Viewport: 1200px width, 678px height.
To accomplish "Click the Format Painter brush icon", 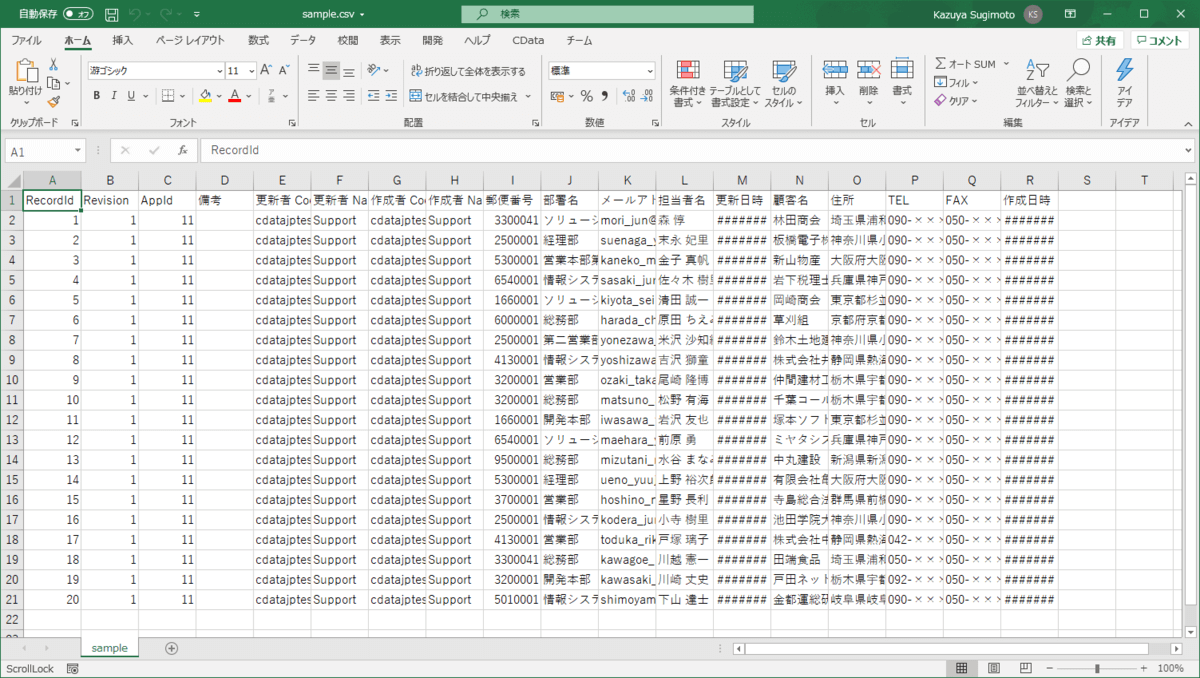I will pos(53,101).
